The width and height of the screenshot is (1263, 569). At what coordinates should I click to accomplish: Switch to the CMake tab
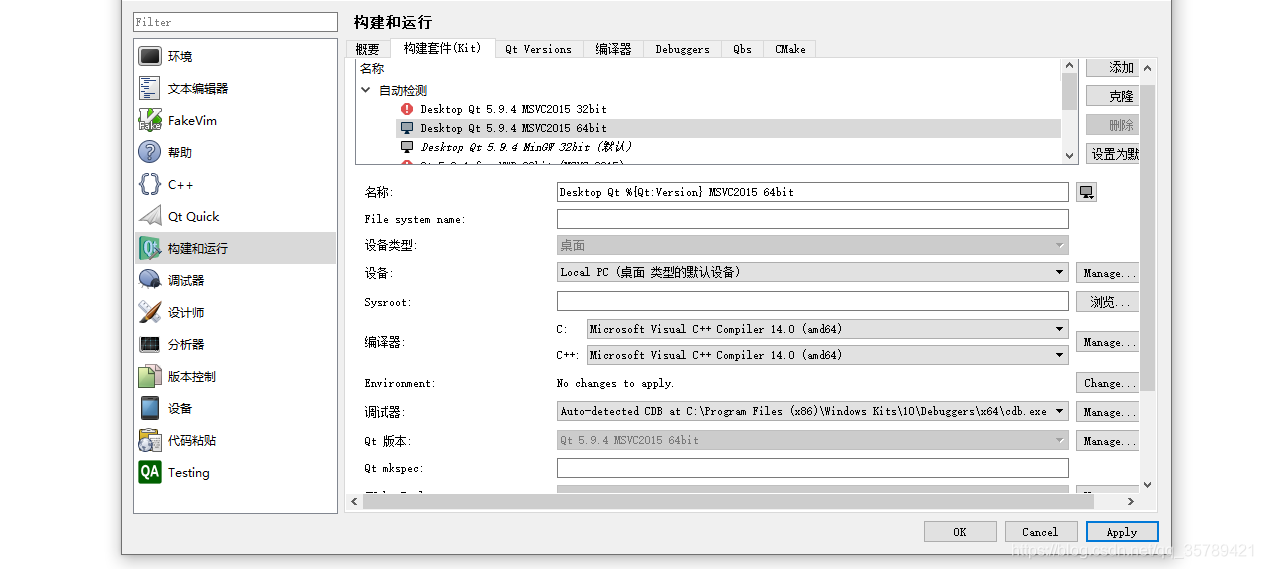[x=790, y=49]
